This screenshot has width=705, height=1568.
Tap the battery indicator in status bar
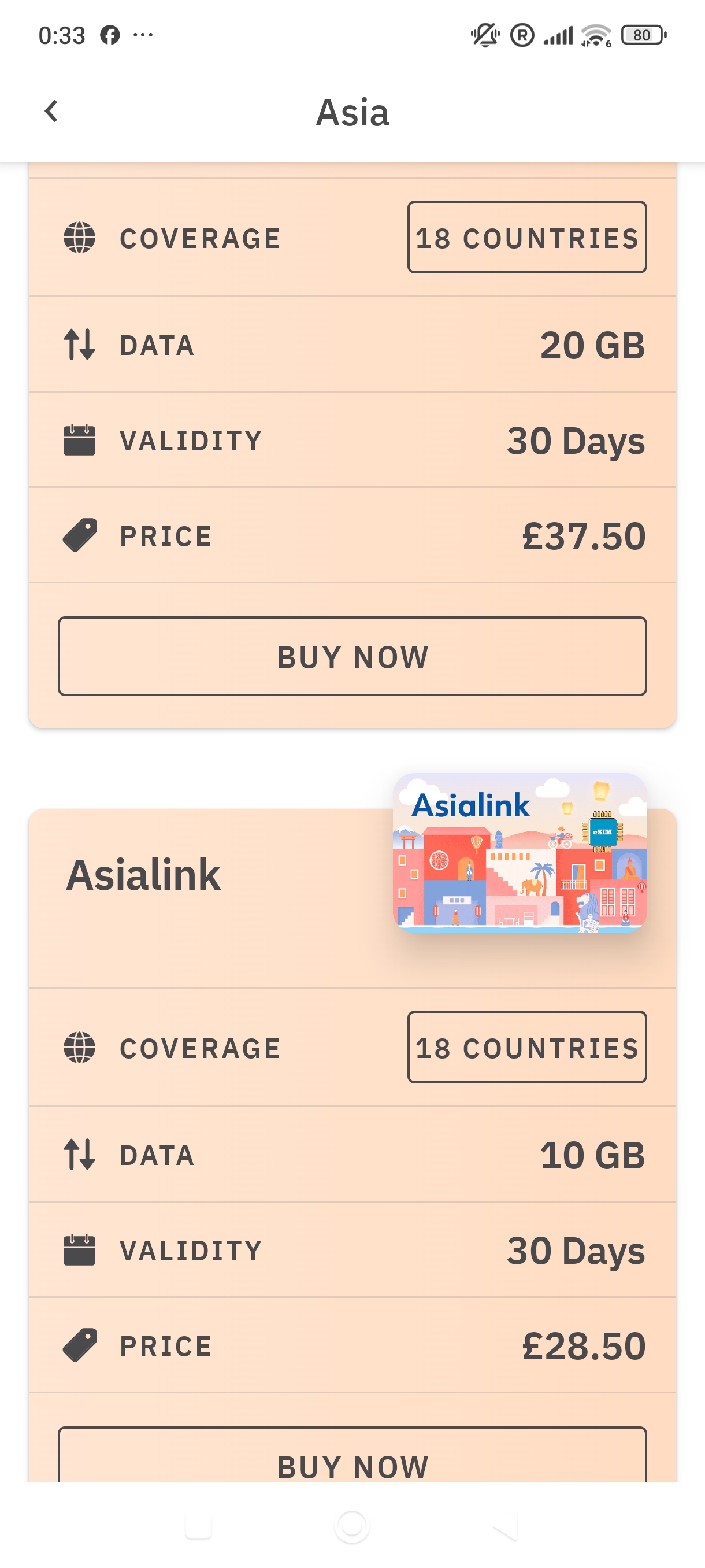coord(643,35)
